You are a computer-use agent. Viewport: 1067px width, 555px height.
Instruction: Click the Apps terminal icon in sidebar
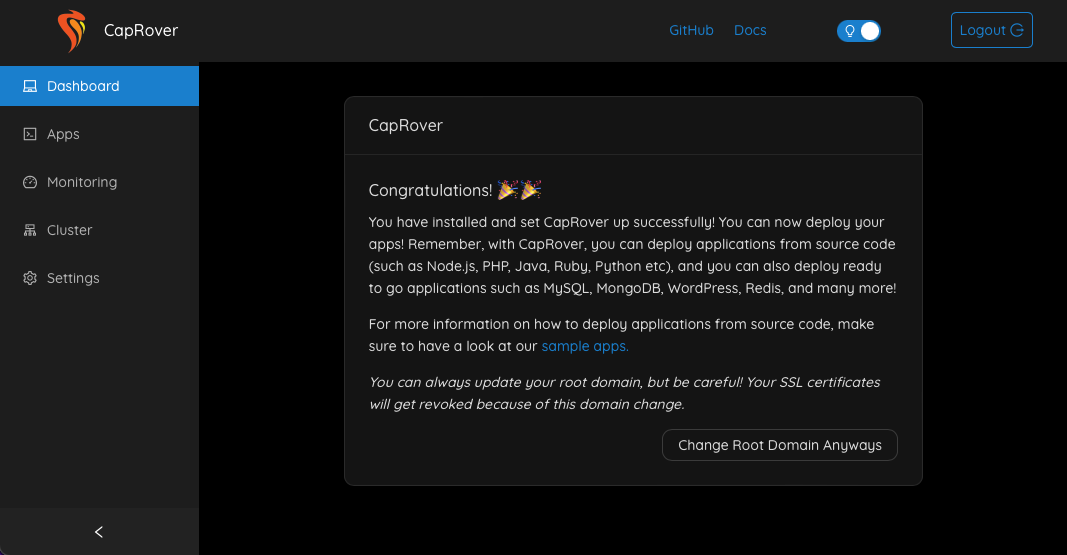click(30, 134)
